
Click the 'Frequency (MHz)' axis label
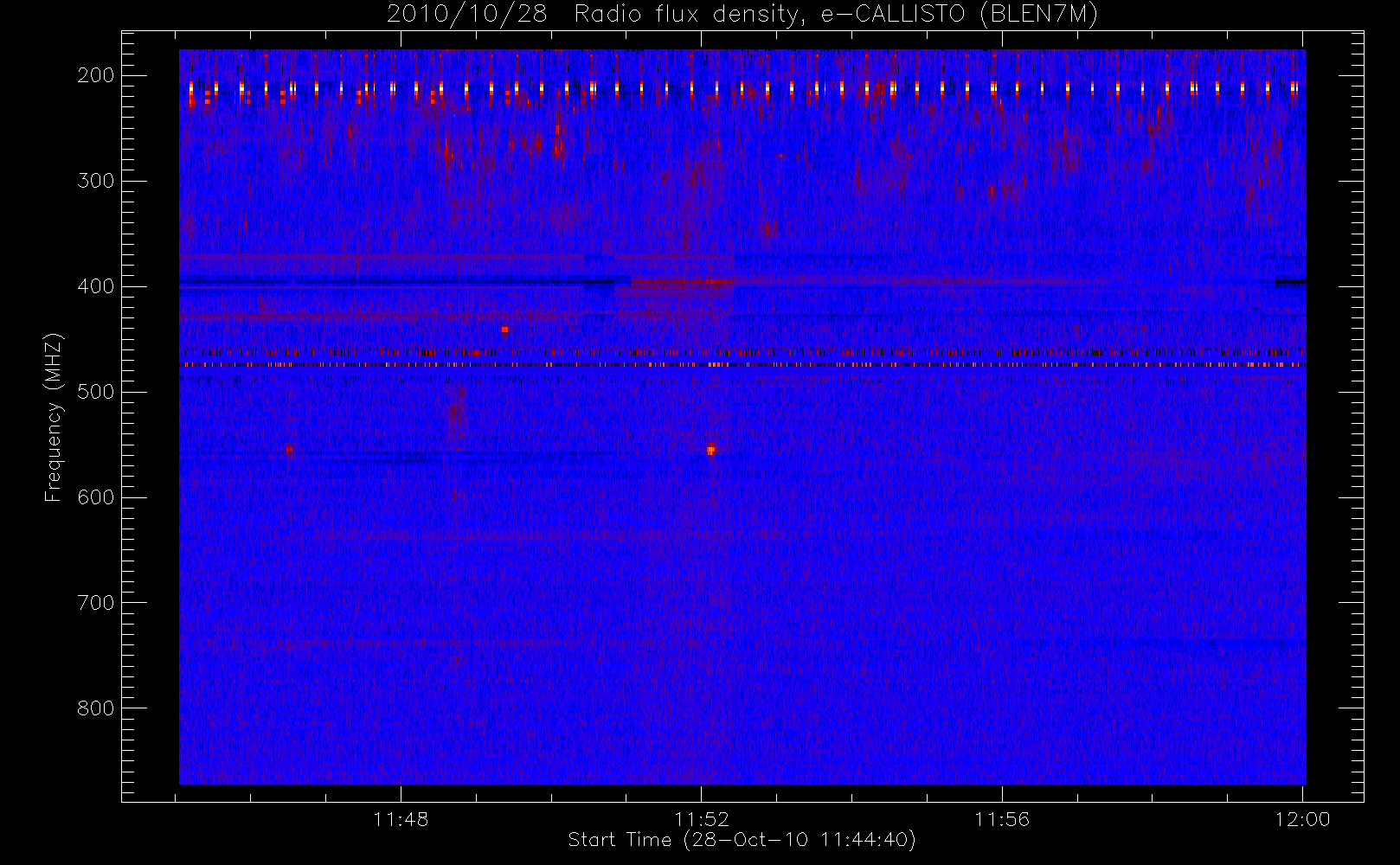[x=54, y=417]
